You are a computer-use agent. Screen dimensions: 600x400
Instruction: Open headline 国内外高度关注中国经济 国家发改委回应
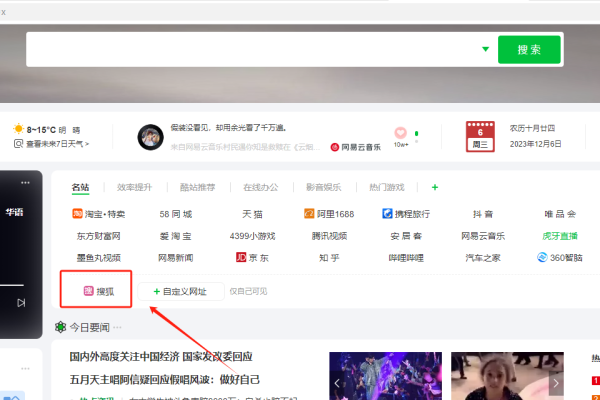(161, 357)
